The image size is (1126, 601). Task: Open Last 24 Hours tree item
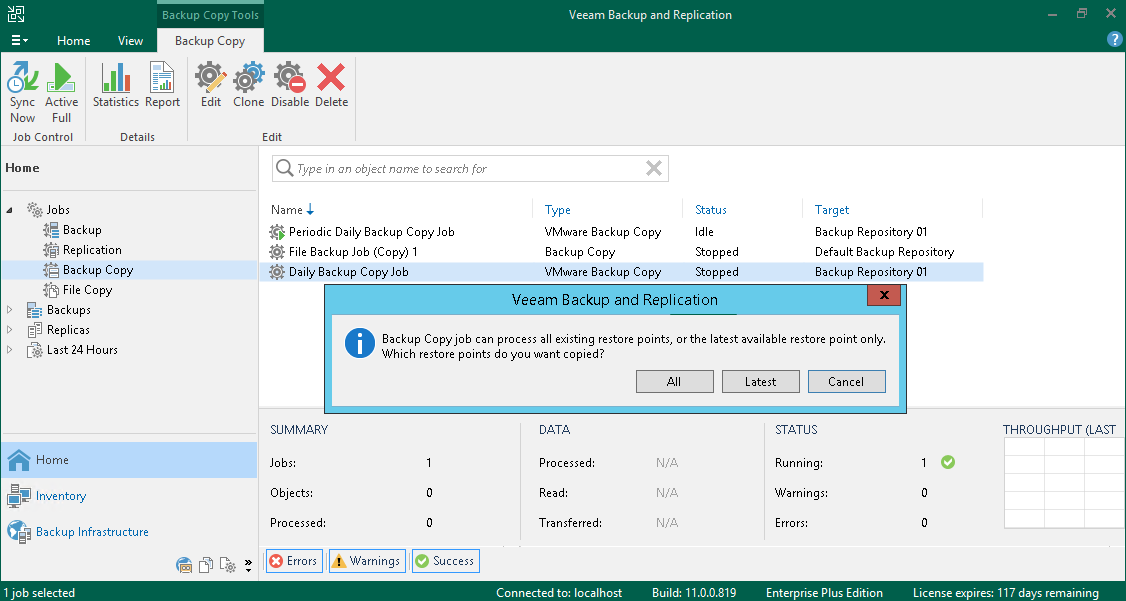tap(82, 350)
